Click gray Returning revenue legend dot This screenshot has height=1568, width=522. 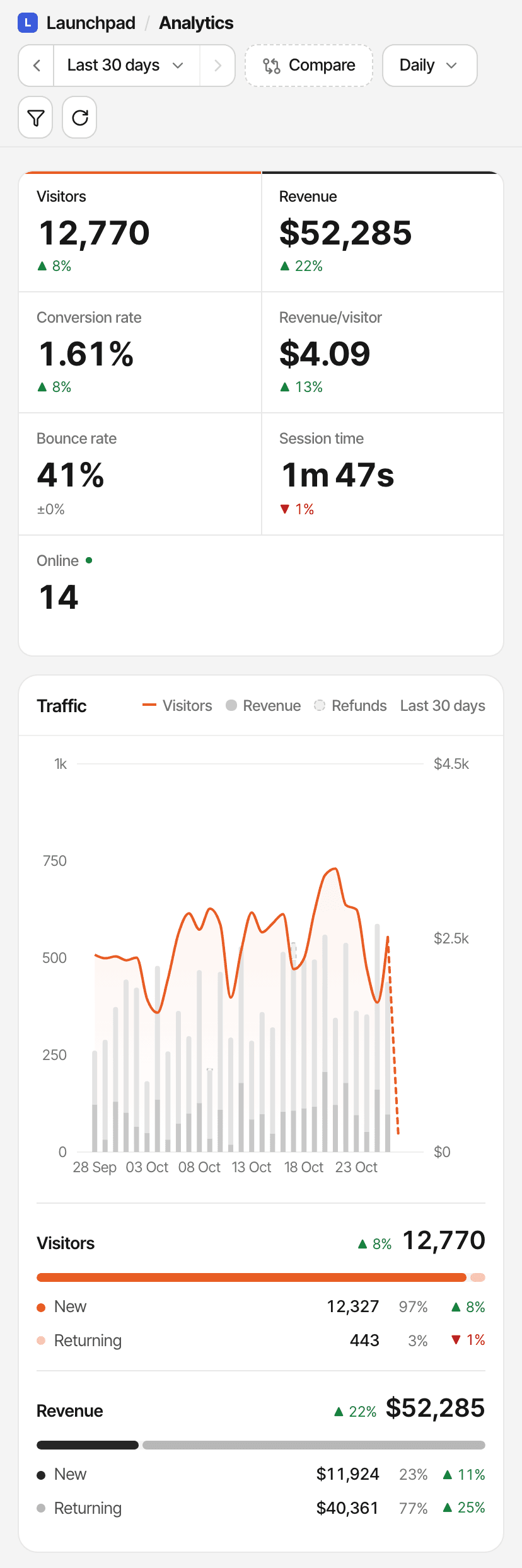tap(41, 1508)
